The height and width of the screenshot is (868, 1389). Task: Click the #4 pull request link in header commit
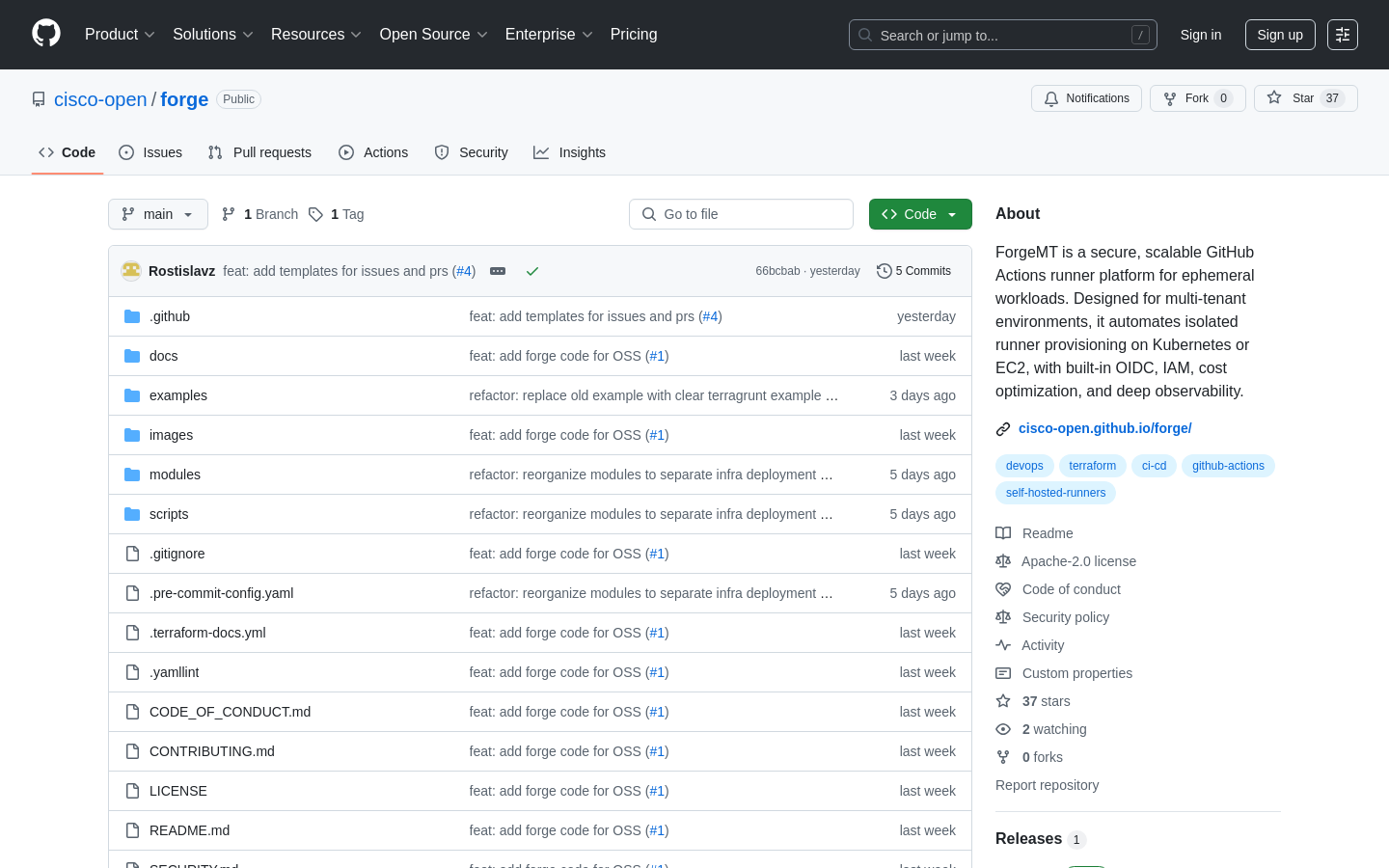pyautogui.click(x=464, y=271)
